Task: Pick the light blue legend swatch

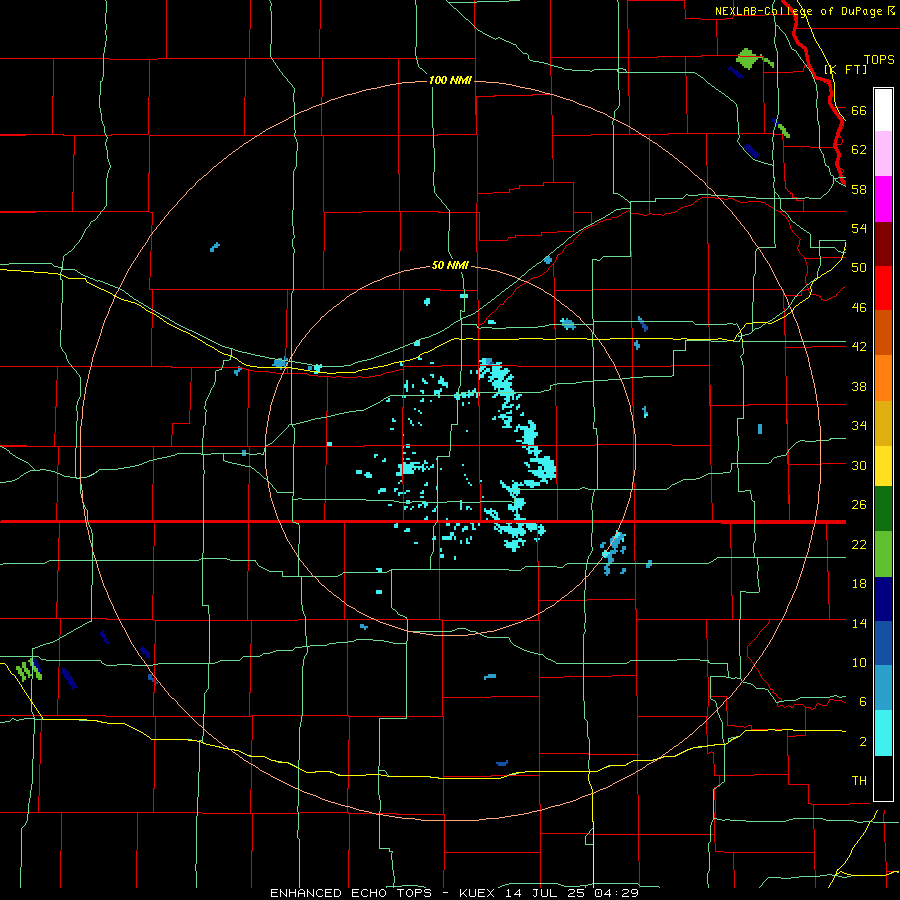Action: click(x=883, y=688)
